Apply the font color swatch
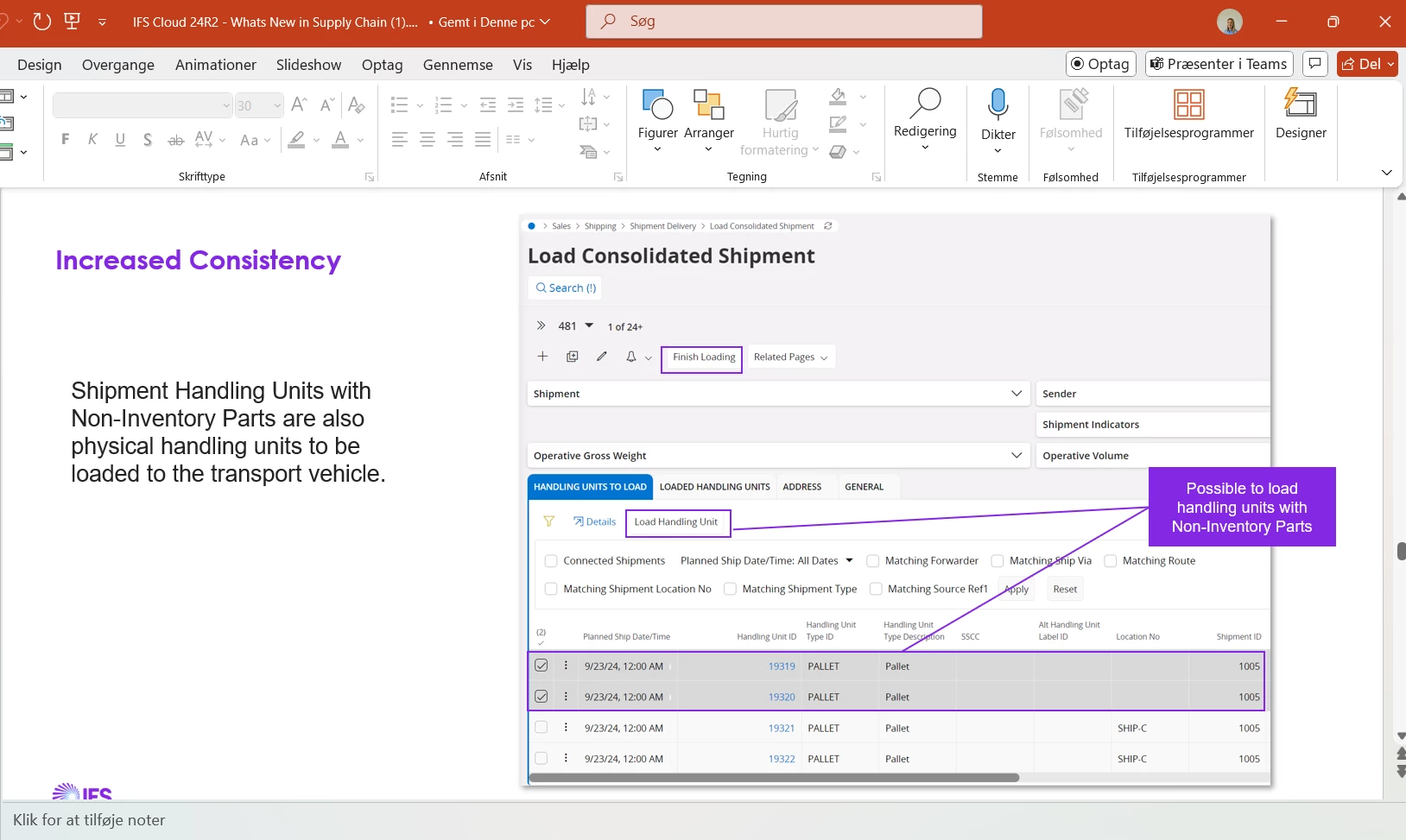The image size is (1406, 840). click(x=340, y=139)
